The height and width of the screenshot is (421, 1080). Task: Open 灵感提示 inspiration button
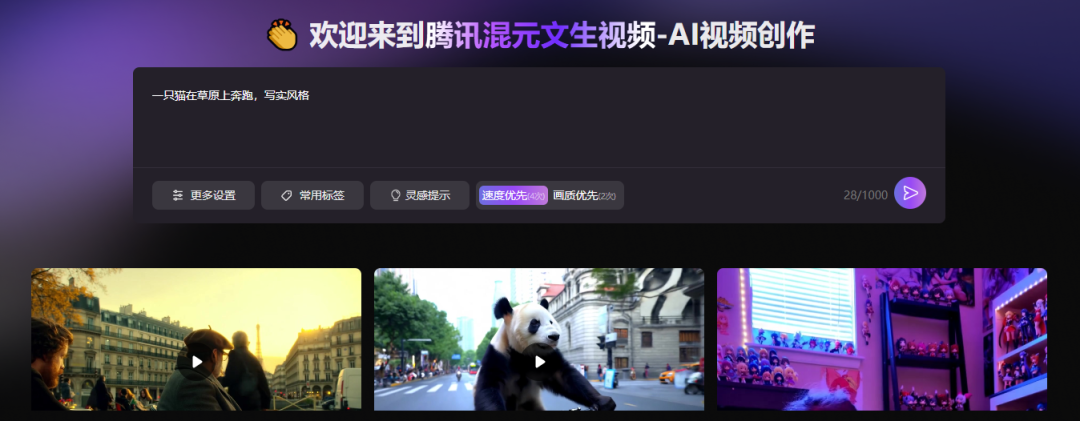pos(419,196)
